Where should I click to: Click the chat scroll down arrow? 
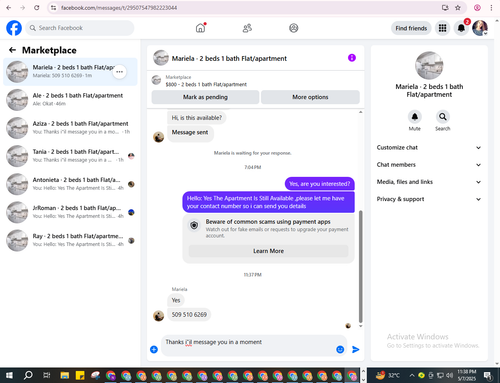(x=360, y=326)
